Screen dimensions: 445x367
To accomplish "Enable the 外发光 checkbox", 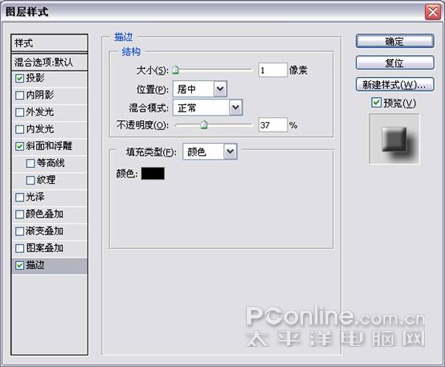I will [19, 113].
